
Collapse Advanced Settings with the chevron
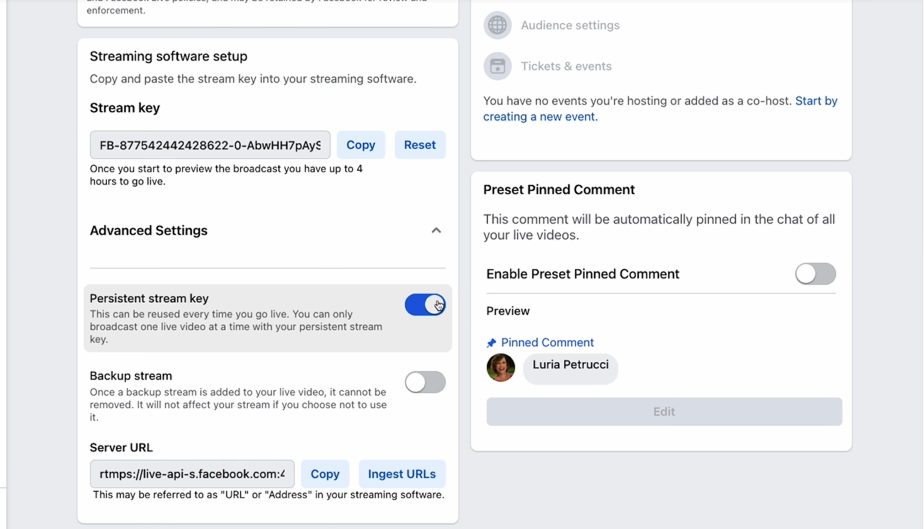tap(436, 231)
